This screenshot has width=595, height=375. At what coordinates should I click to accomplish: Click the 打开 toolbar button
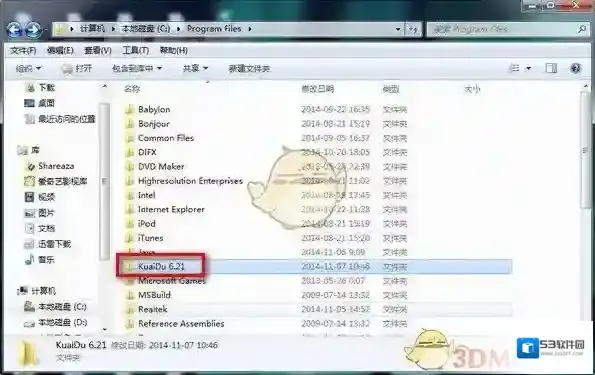77,68
